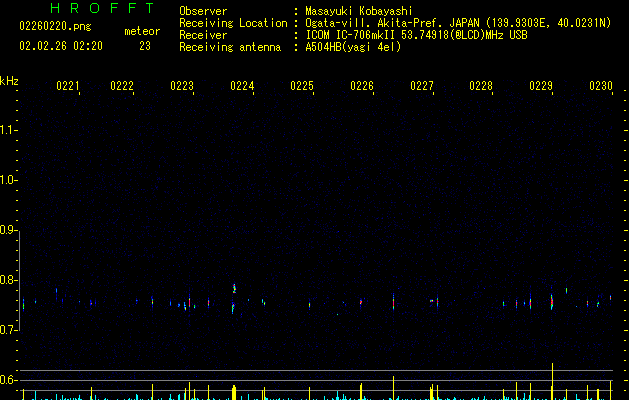
Task: Click the 0226 time marker
Action: 362,85
